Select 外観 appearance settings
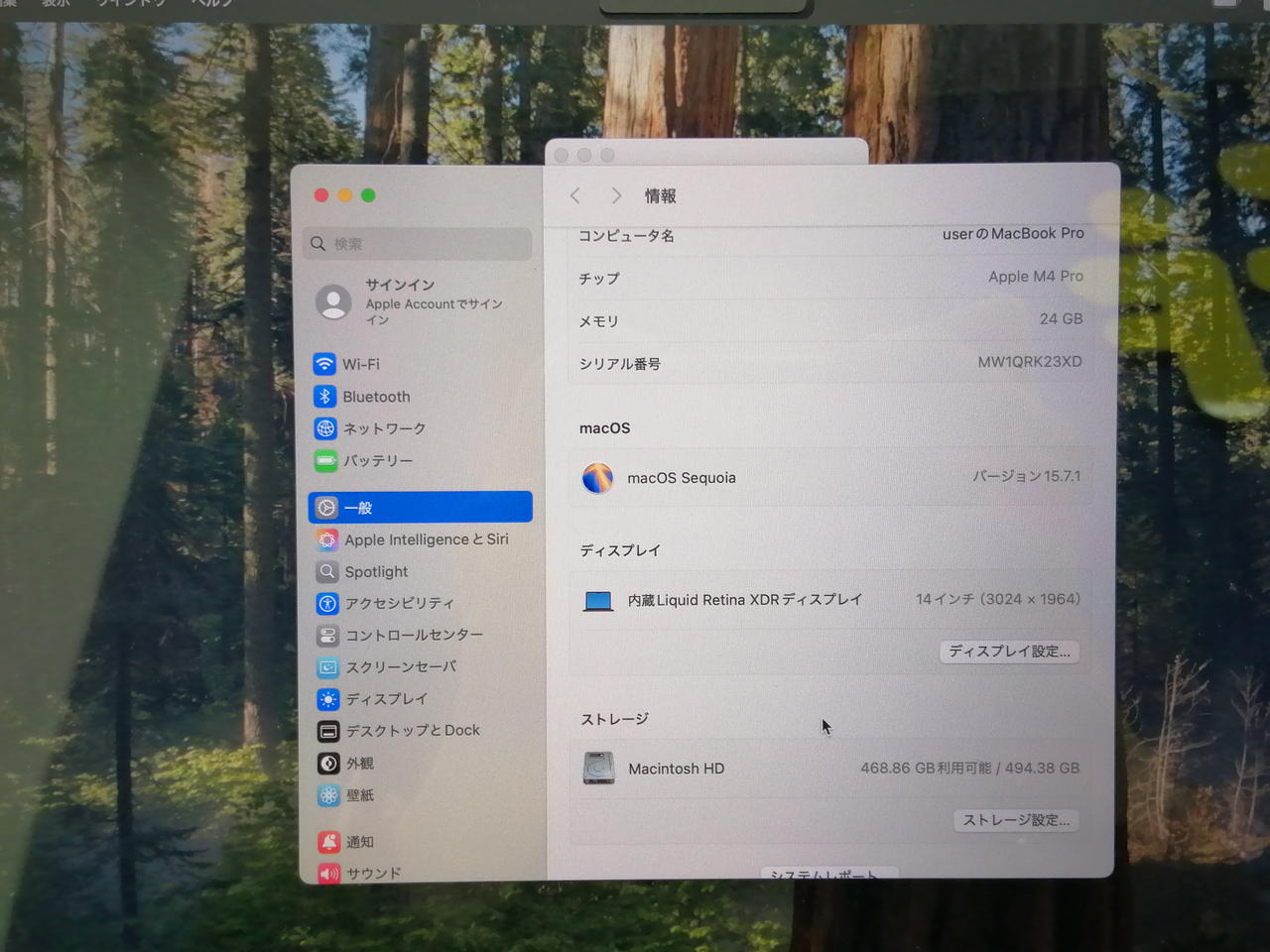This screenshot has height=952, width=1270. click(359, 764)
